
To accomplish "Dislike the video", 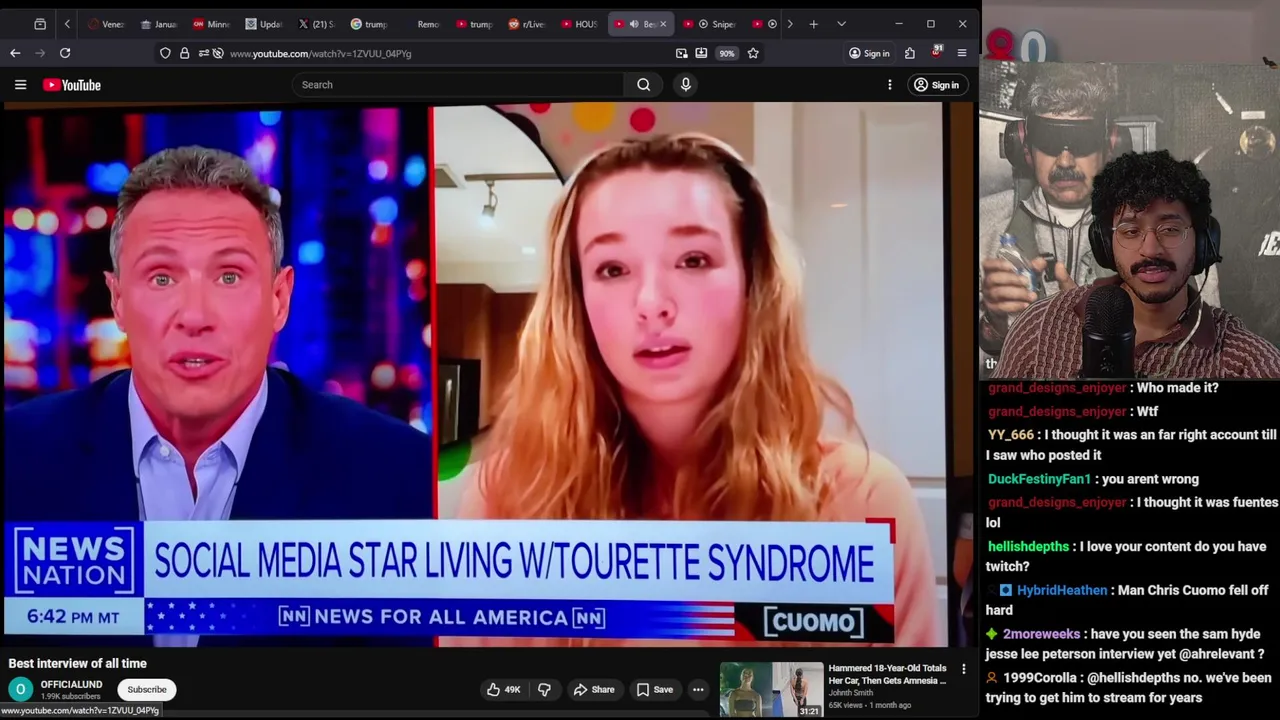I will tap(544, 689).
